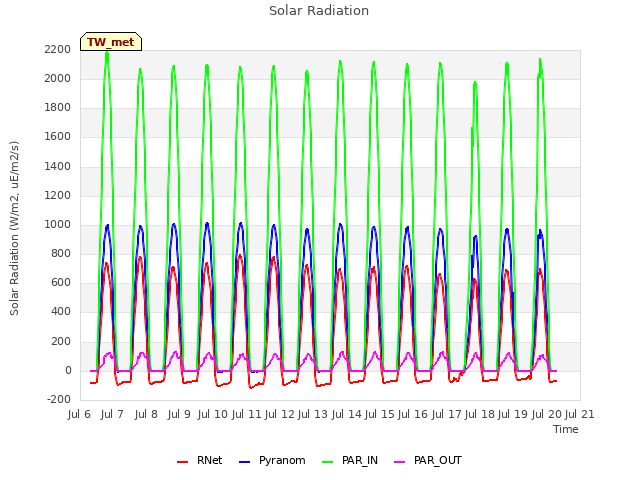Toggle the RNet legend entry
Image resolution: width=640 pixels, height=480 pixels.
(x=200, y=460)
